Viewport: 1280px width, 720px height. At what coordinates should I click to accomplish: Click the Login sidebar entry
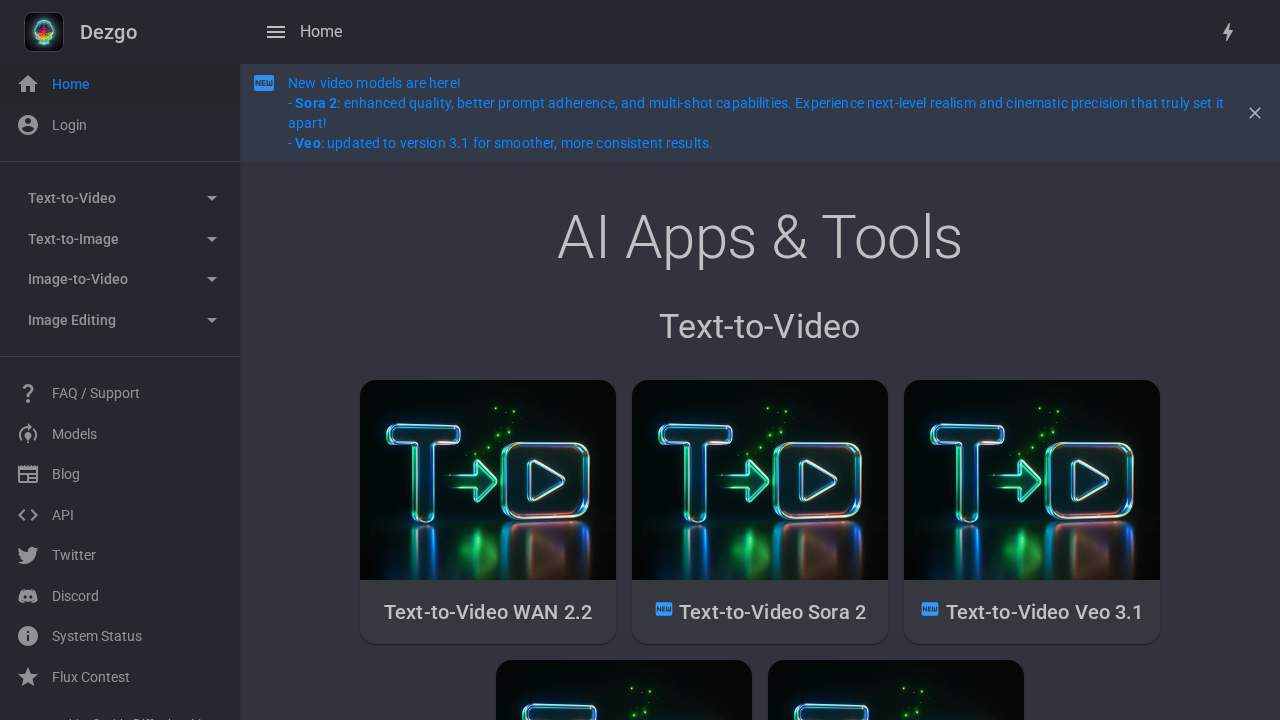pos(69,125)
